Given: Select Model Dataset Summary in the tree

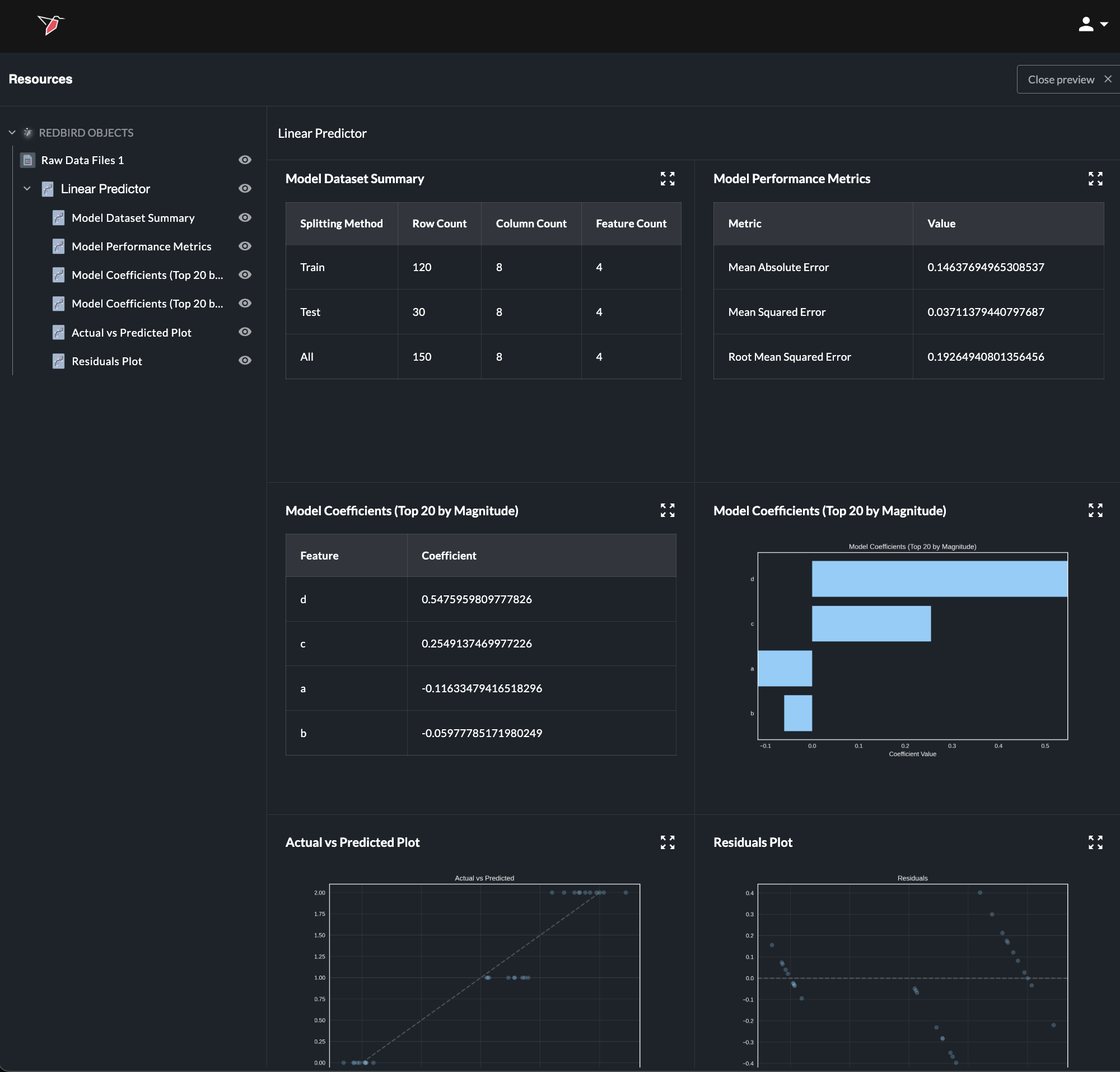Looking at the screenshot, I should pos(133,218).
